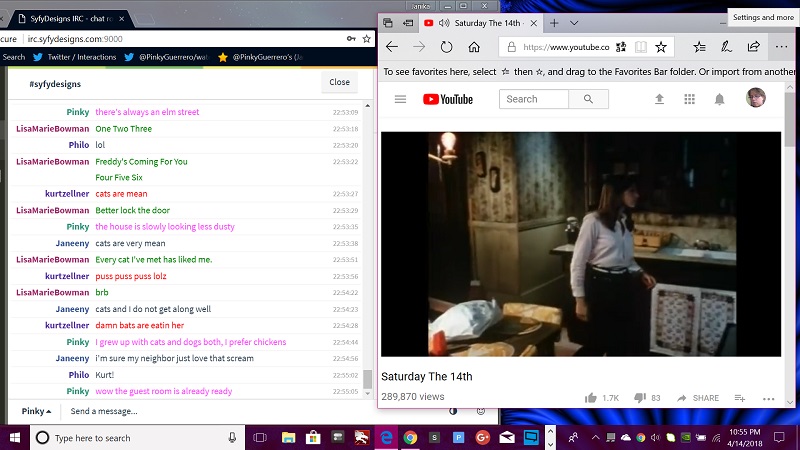Click taskbar Type here to search box

point(128,438)
